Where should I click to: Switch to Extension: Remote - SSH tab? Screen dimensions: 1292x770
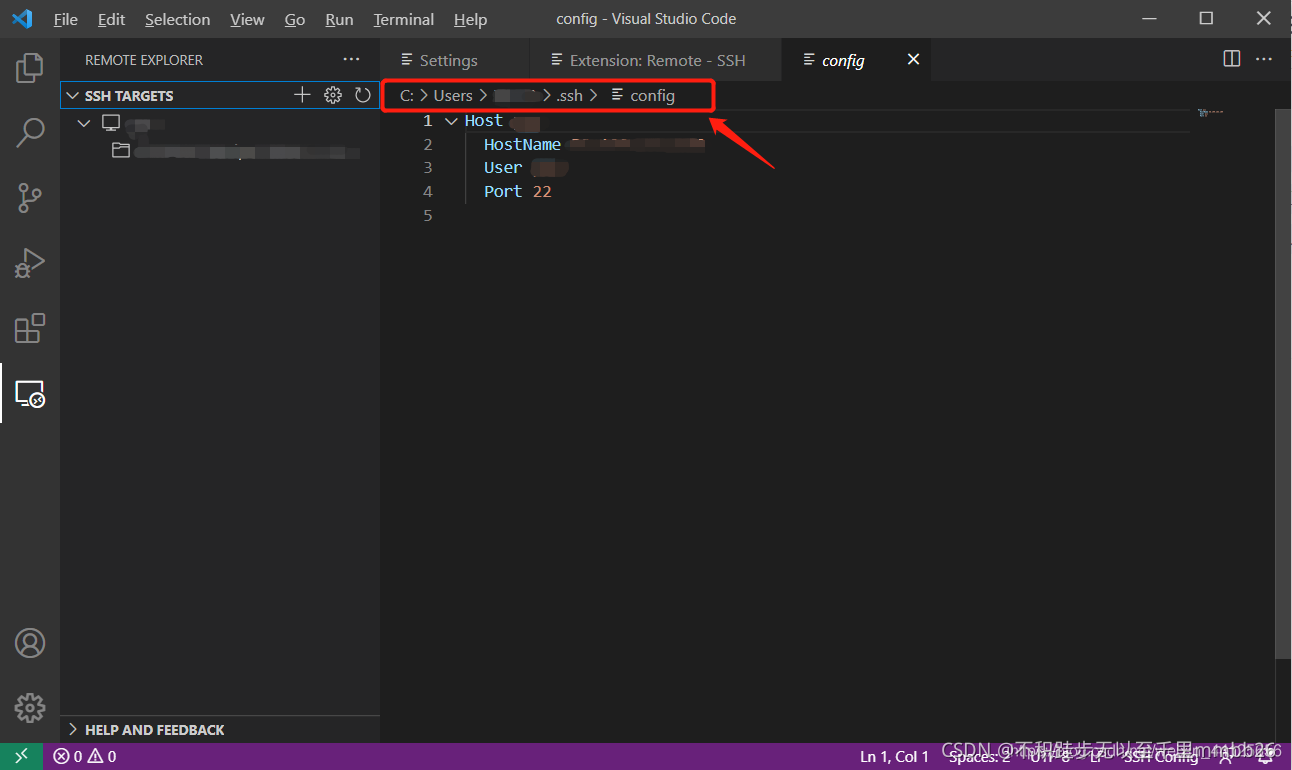tap(657, 60)
